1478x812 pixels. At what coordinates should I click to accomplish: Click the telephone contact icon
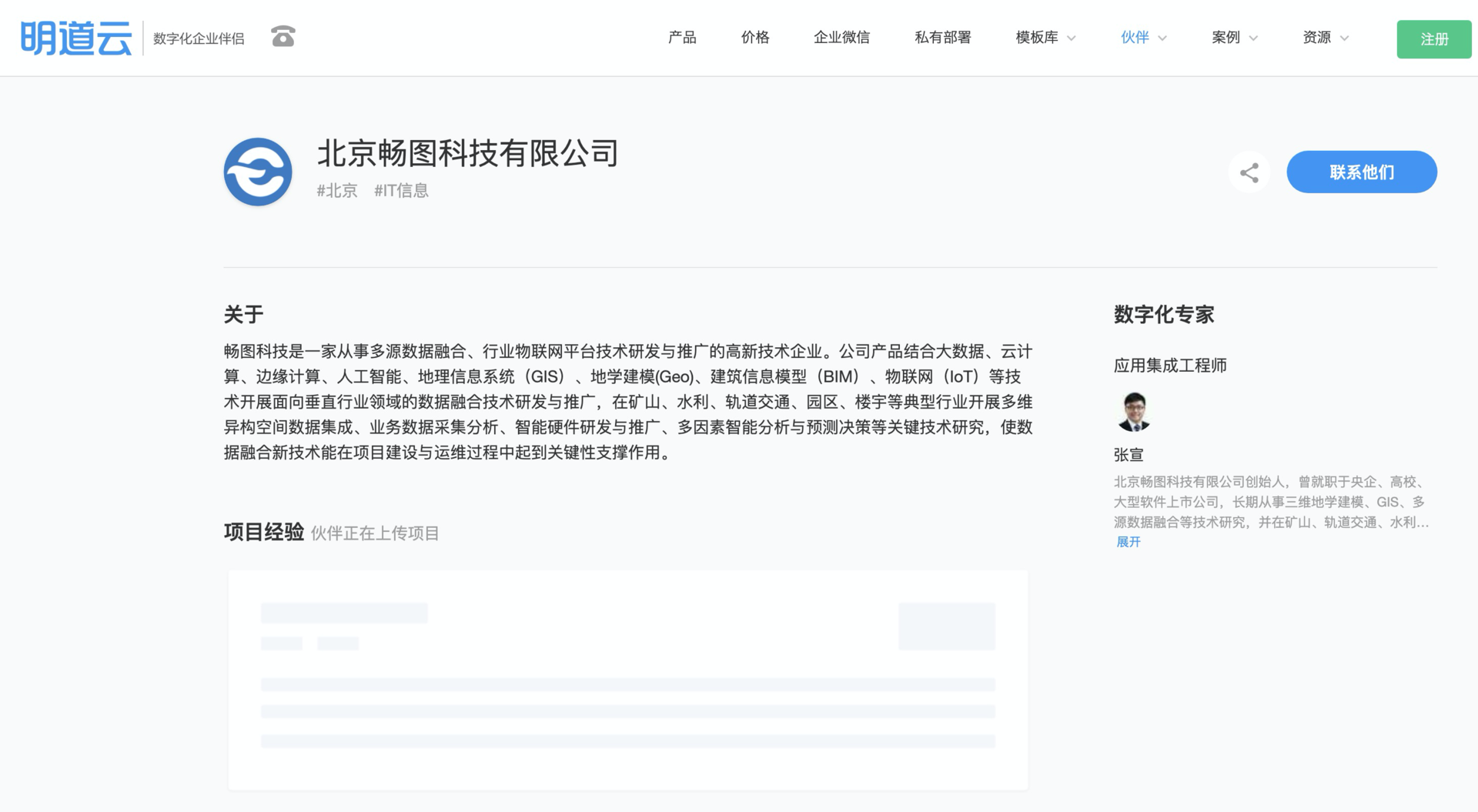[283, 37]
